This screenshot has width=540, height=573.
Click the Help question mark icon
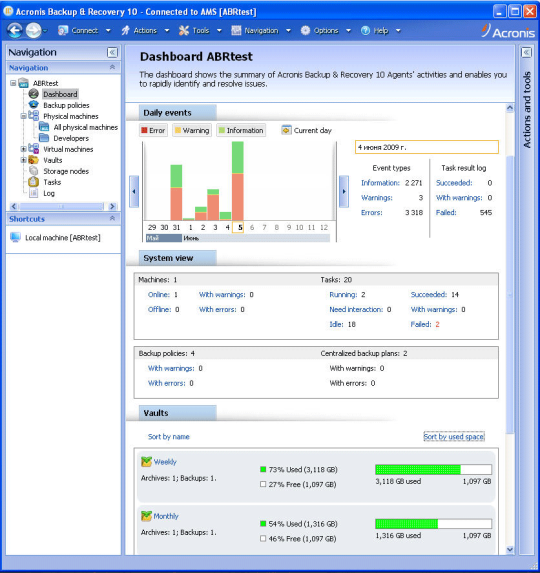tap(365, 31)
